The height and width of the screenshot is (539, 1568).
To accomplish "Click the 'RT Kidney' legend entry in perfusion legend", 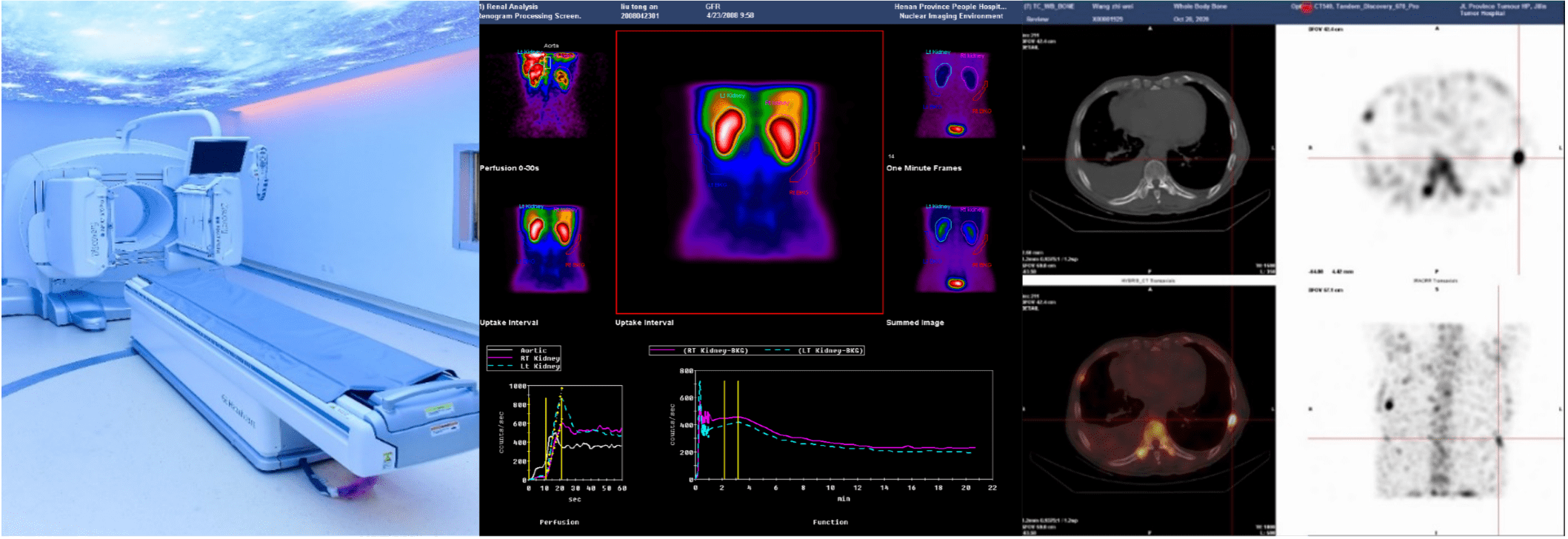I will 524,358.
